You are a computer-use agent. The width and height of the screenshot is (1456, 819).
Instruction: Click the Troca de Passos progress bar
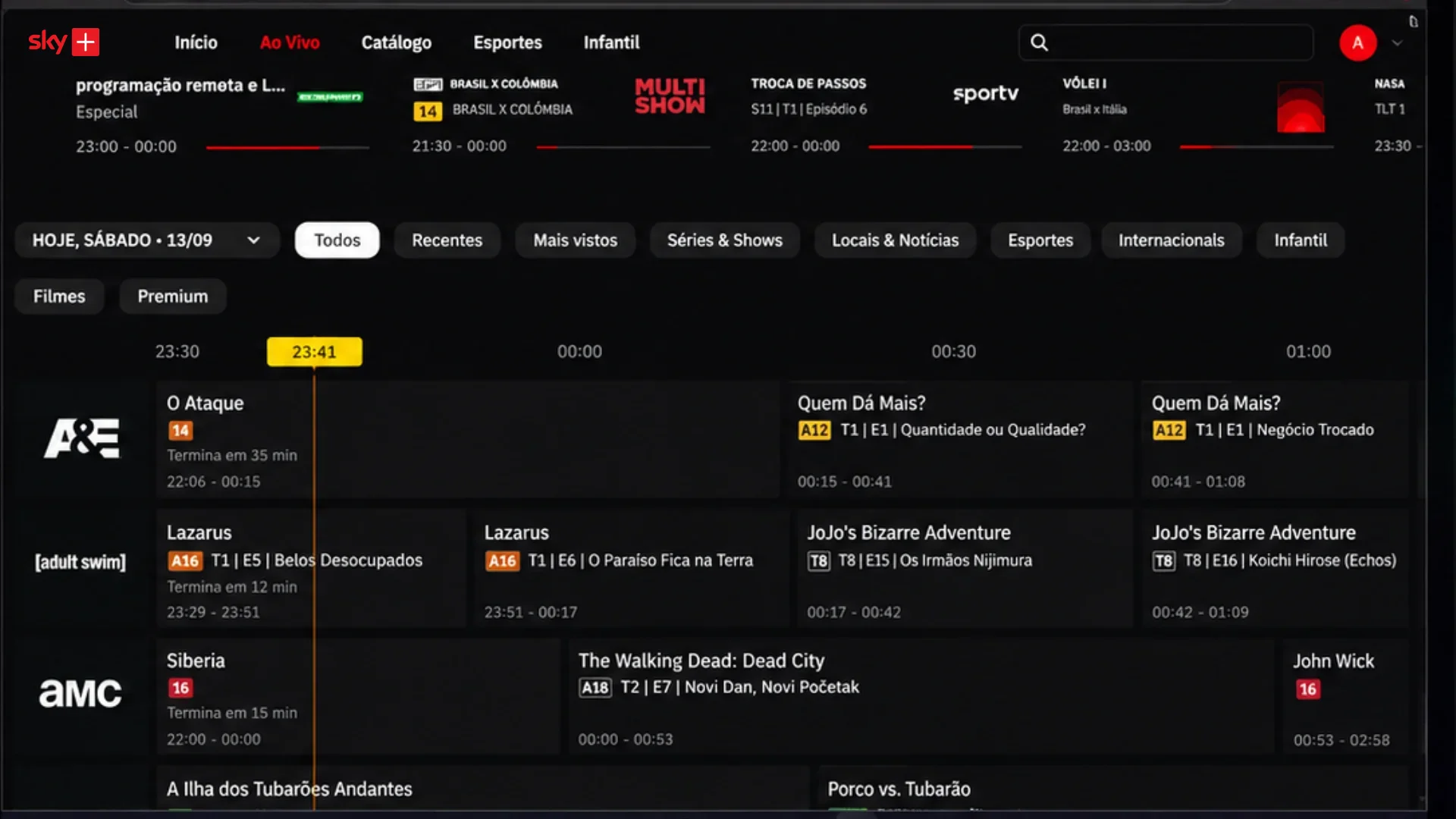[945, 147]
